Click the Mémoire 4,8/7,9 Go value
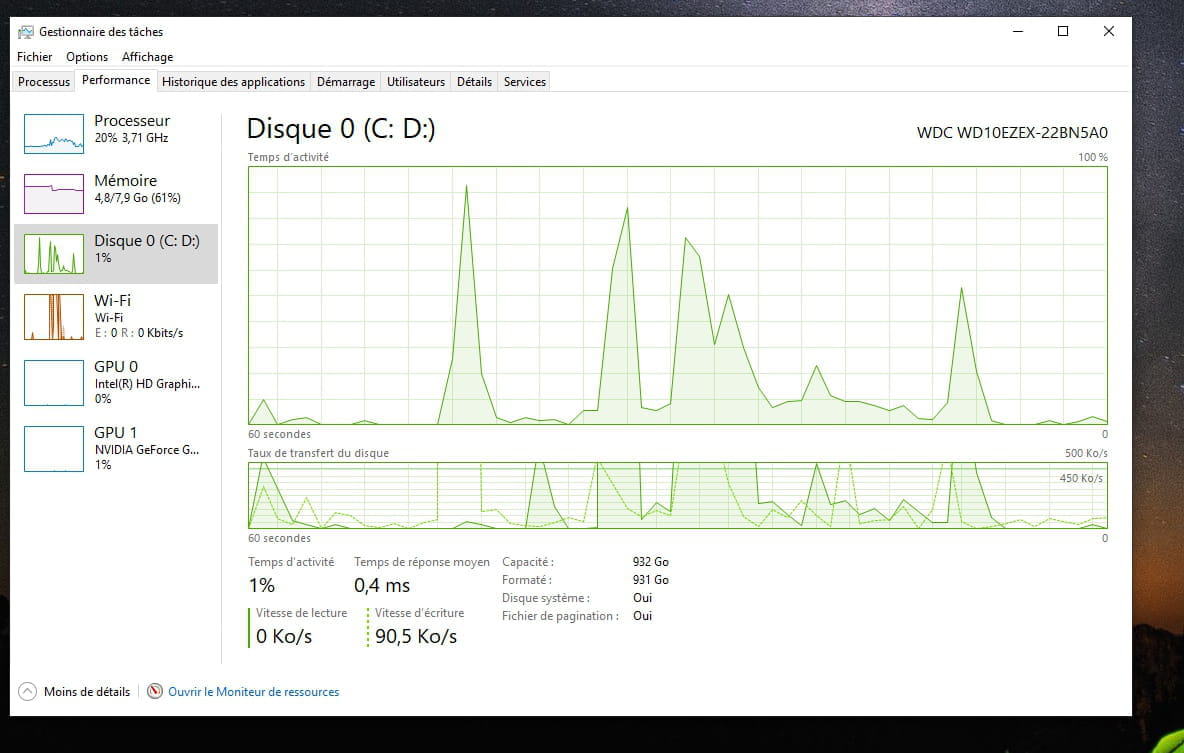 click(137, 198)
